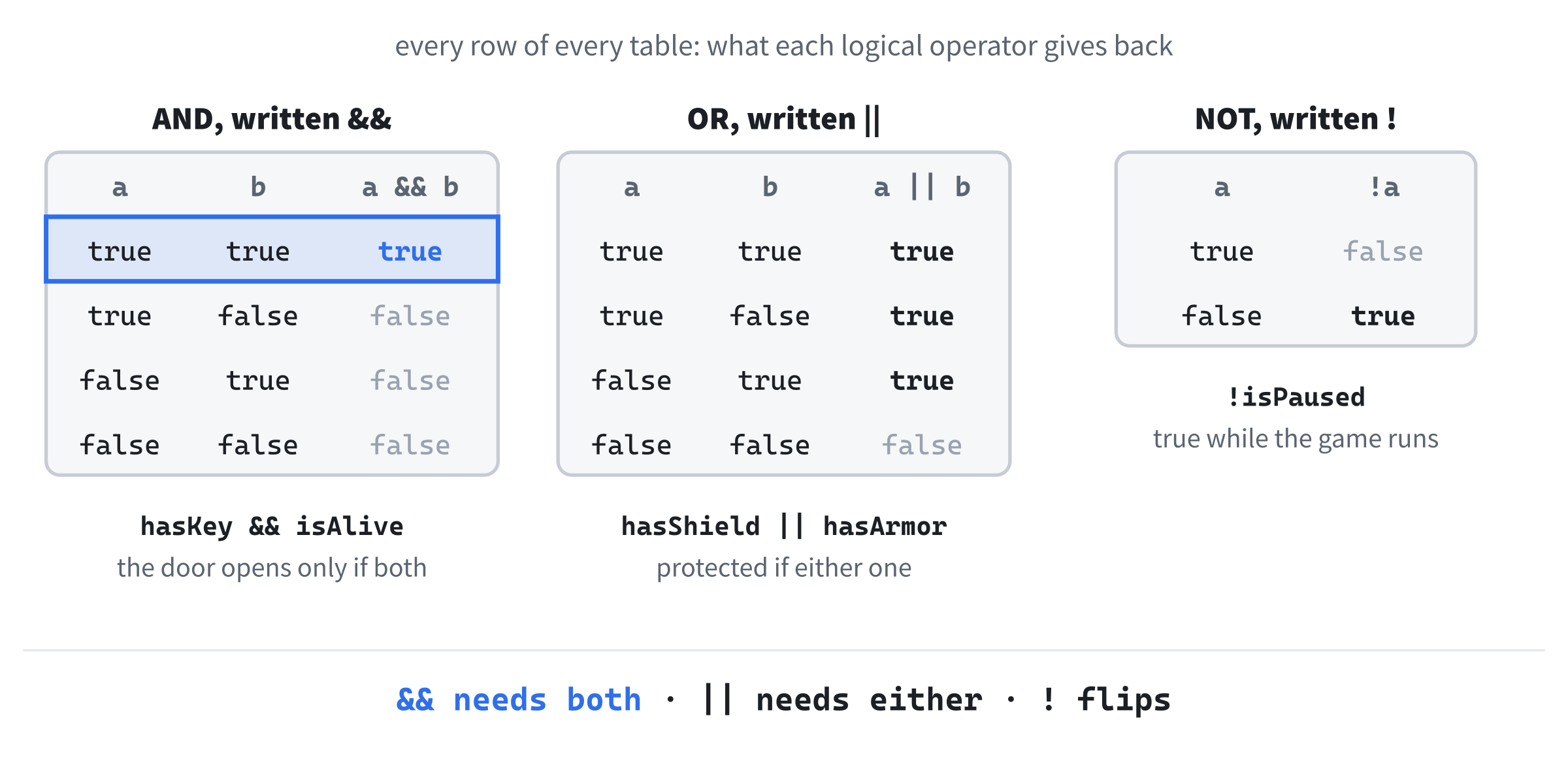Click the 'protected if either one' caption
The height and width of the screenshot is (761, 1568).
click(783, 568)
